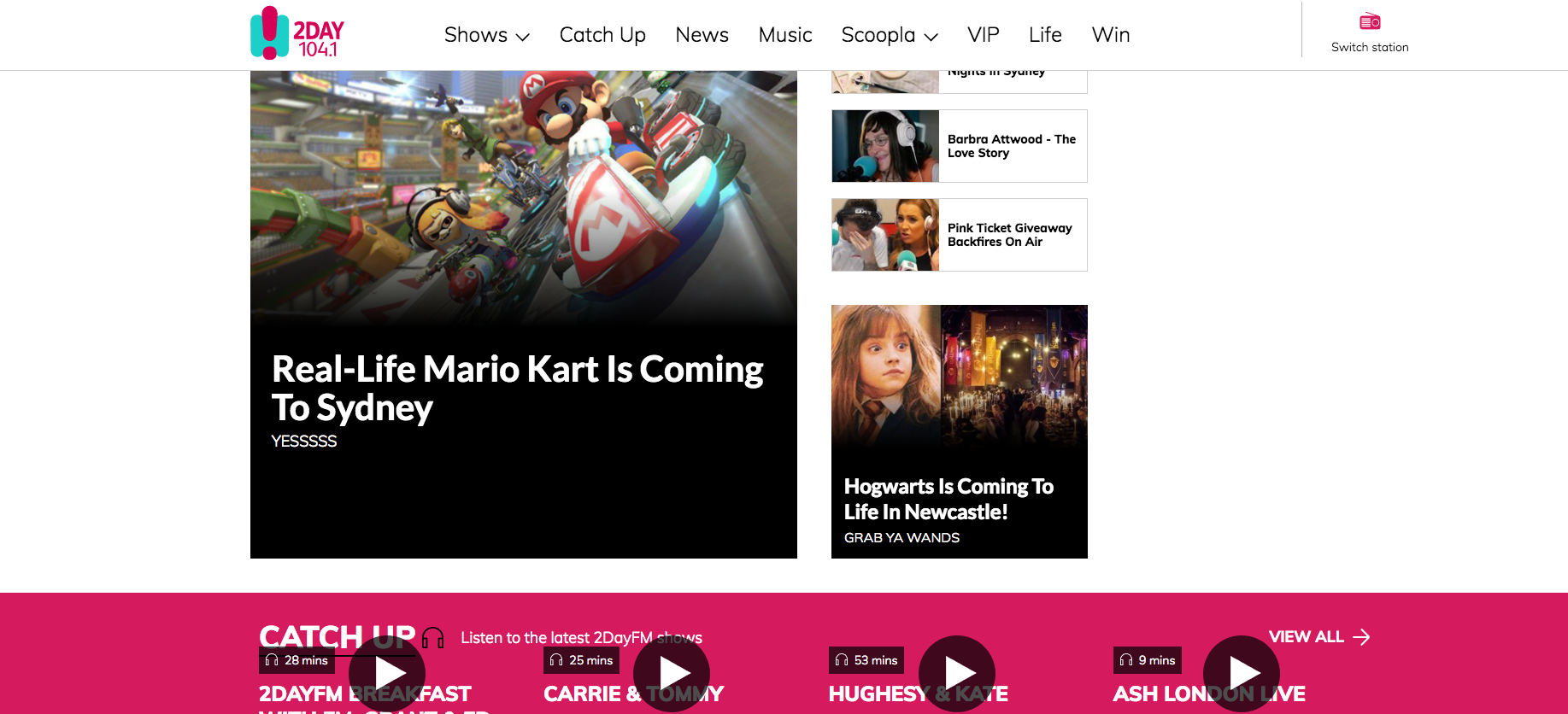The height and width of the screenshot is (714, 1568).
Task: Open the VIP menu item
Action: pos(984,35)
